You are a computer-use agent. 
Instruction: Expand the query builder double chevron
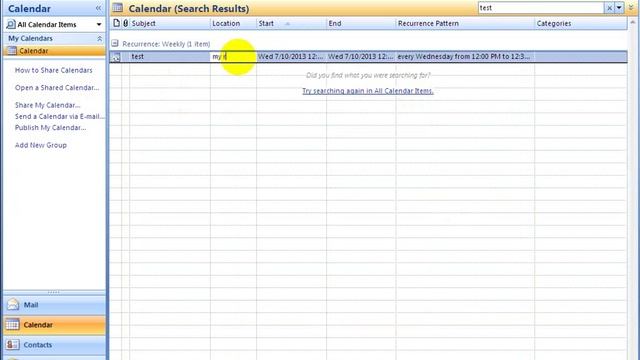(x=631, y=8)
